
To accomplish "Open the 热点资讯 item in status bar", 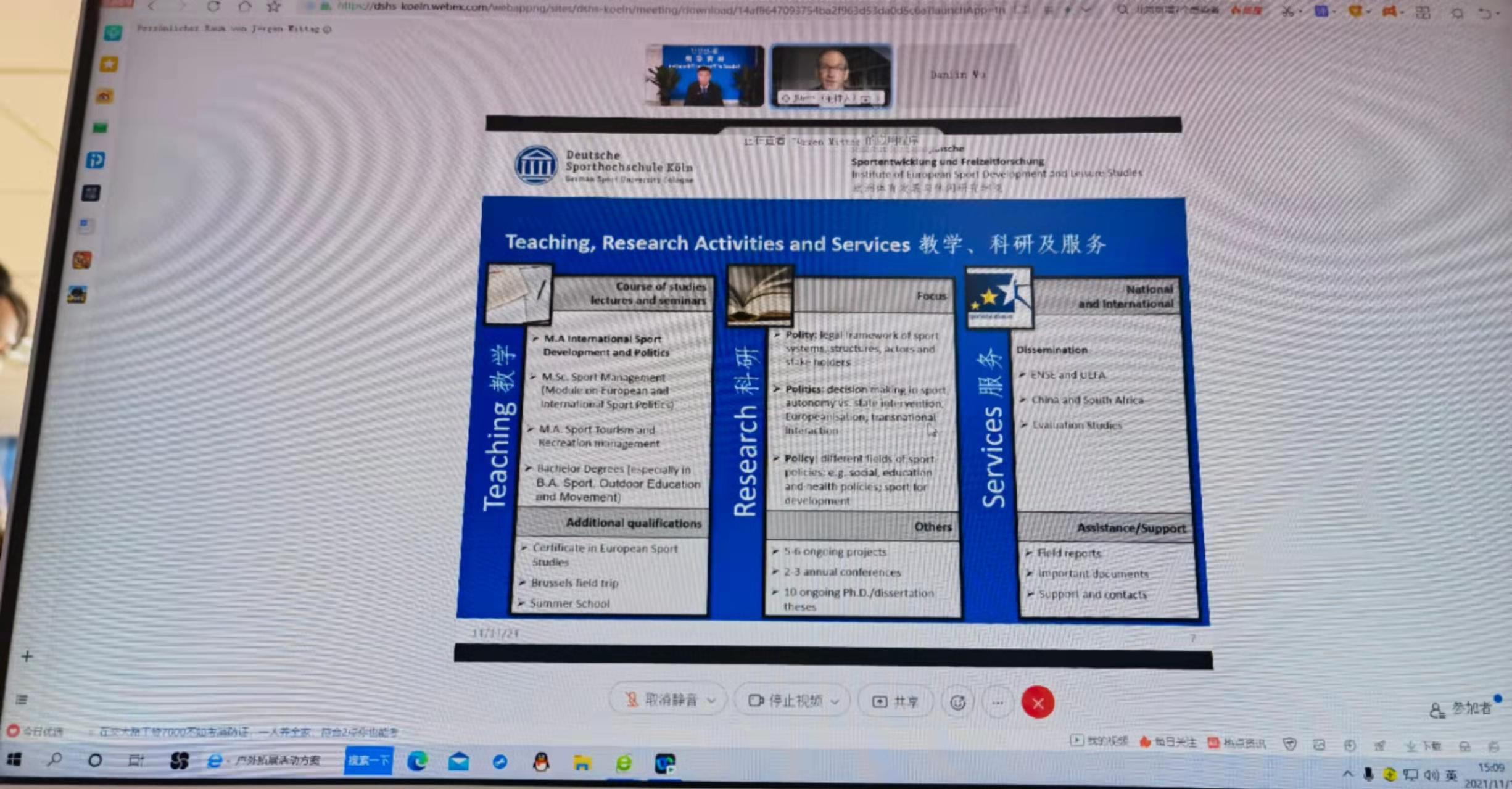I will (1237, 743).
